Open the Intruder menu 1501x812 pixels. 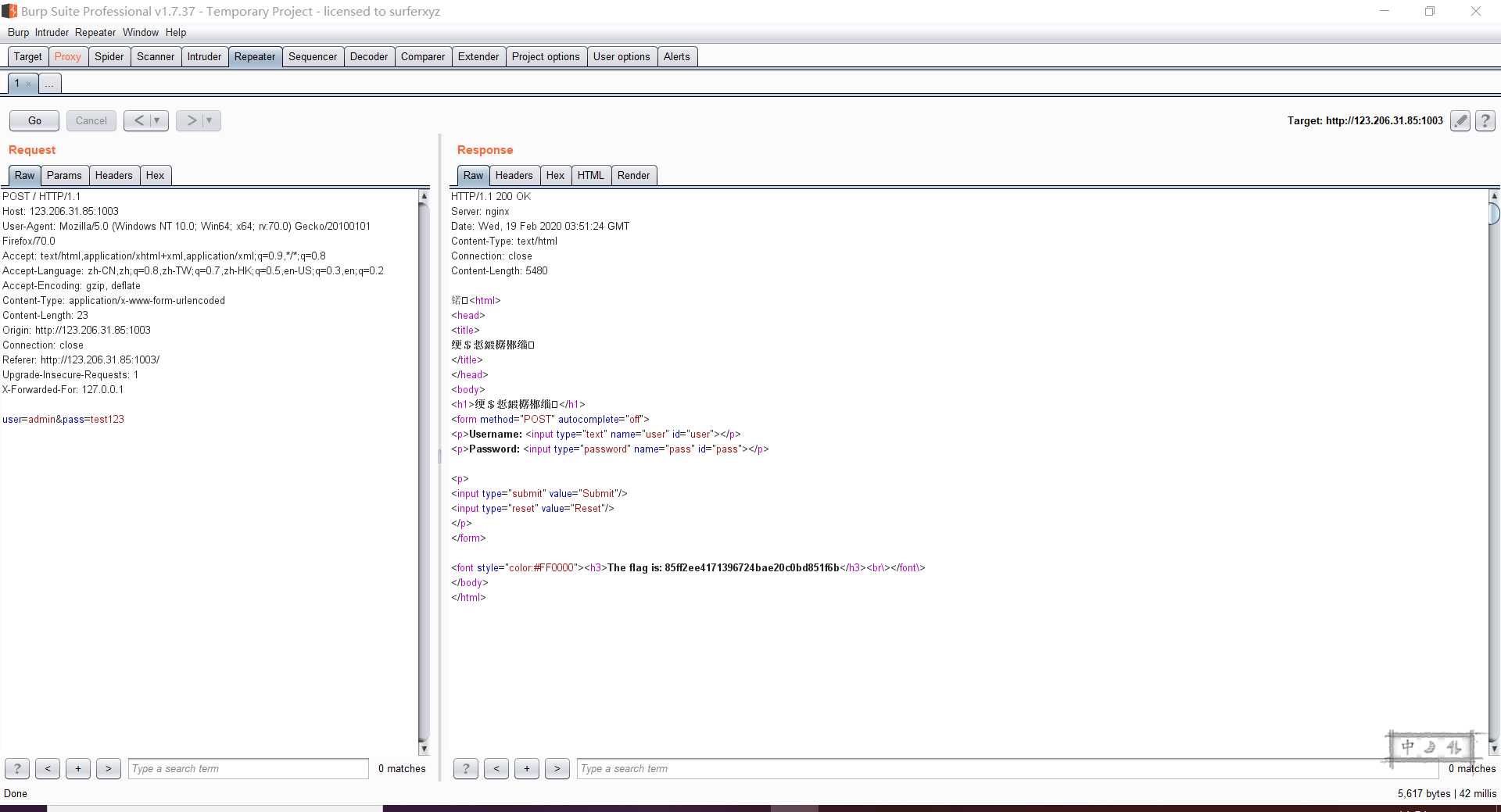pos(52,32)
